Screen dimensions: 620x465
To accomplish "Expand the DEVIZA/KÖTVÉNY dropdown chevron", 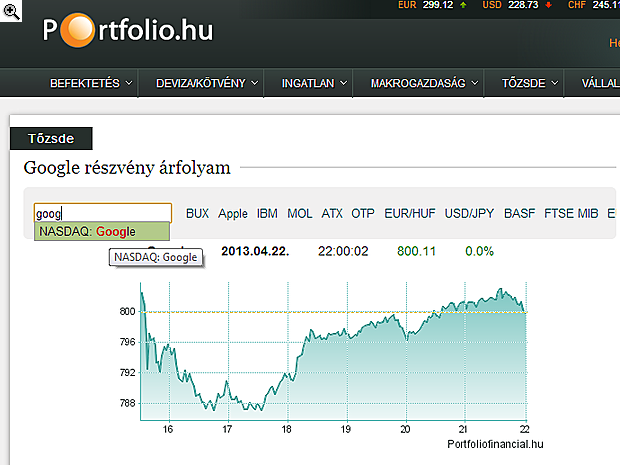I will [x=255, y=83].
